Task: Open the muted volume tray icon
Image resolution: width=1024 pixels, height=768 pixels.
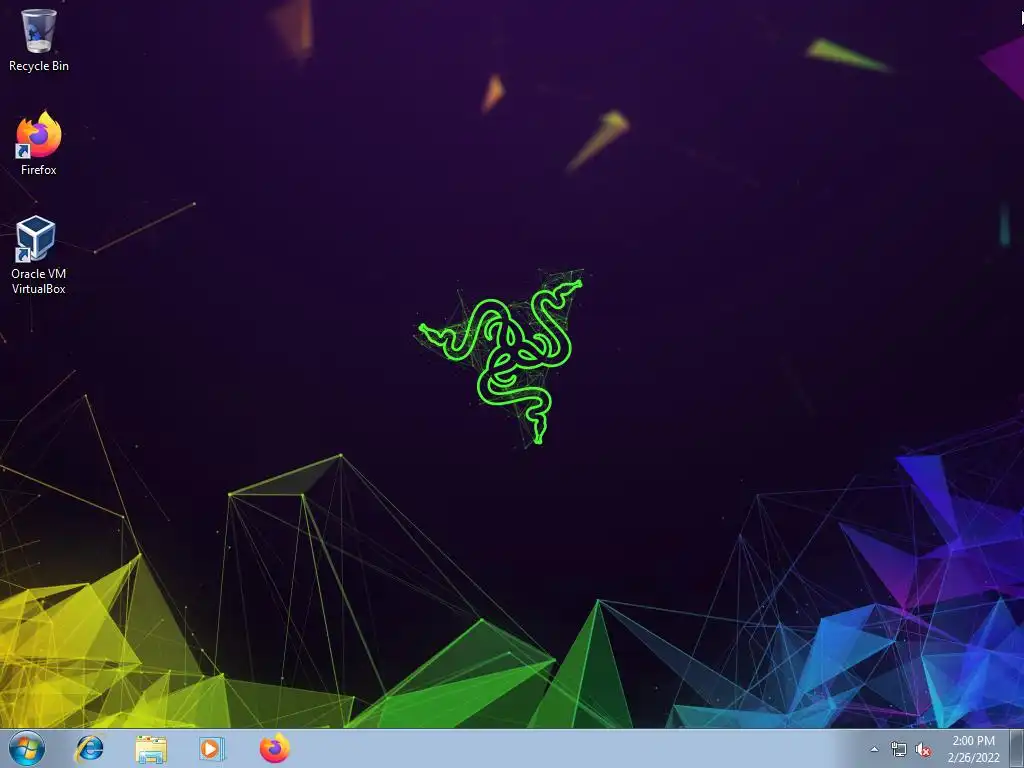Action: (x=923, y=750)
